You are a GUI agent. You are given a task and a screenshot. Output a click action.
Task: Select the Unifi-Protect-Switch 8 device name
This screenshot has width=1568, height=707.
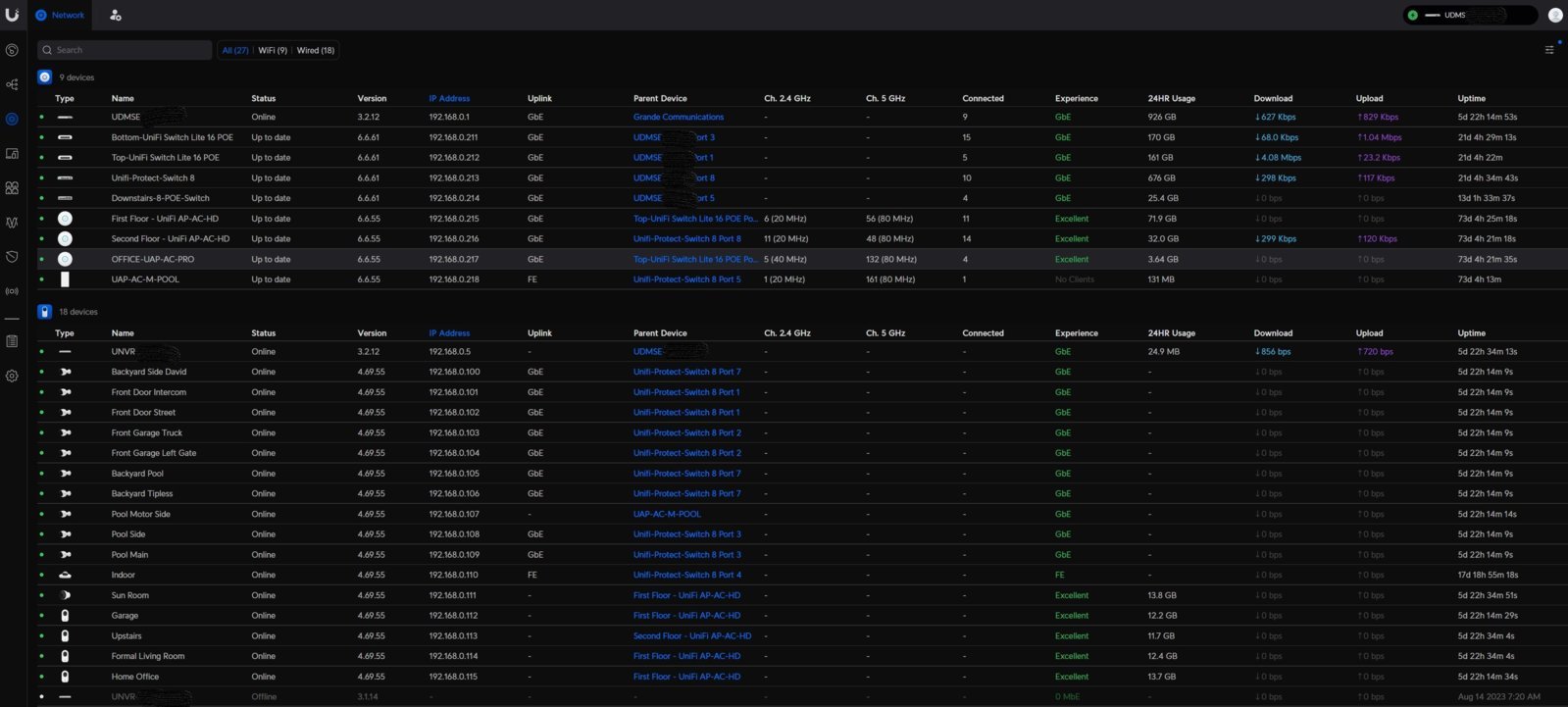(153, 177)
